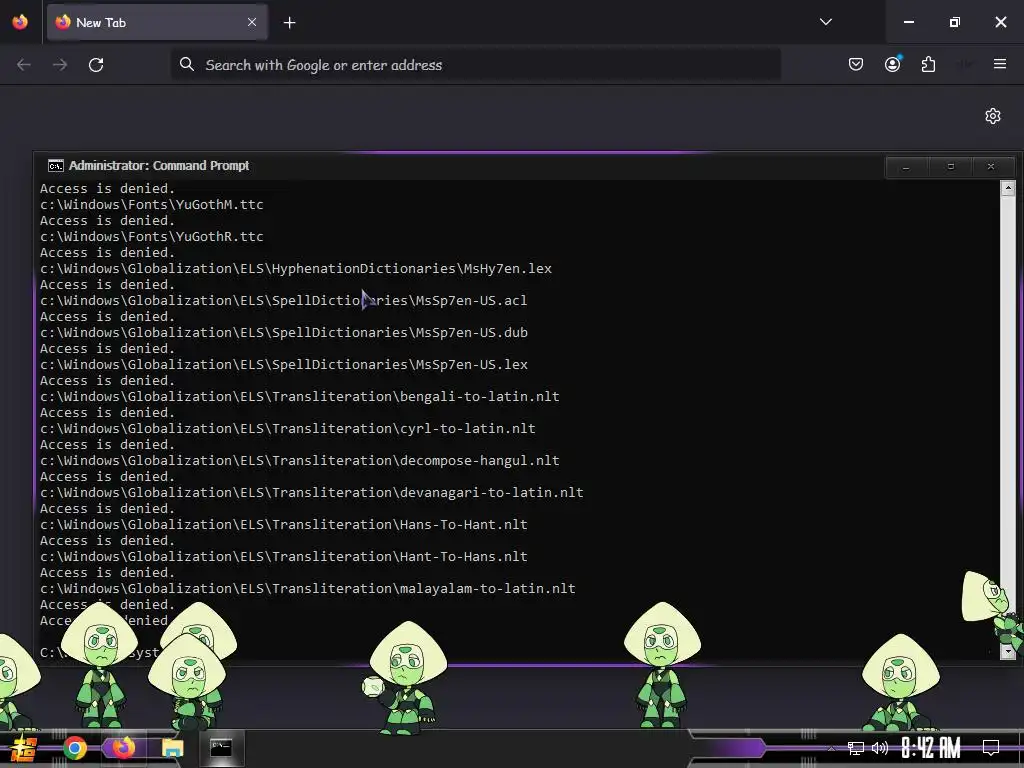Click the devanagari-to-latin.nlt path line
The image size is (1024, 768).
312,492
